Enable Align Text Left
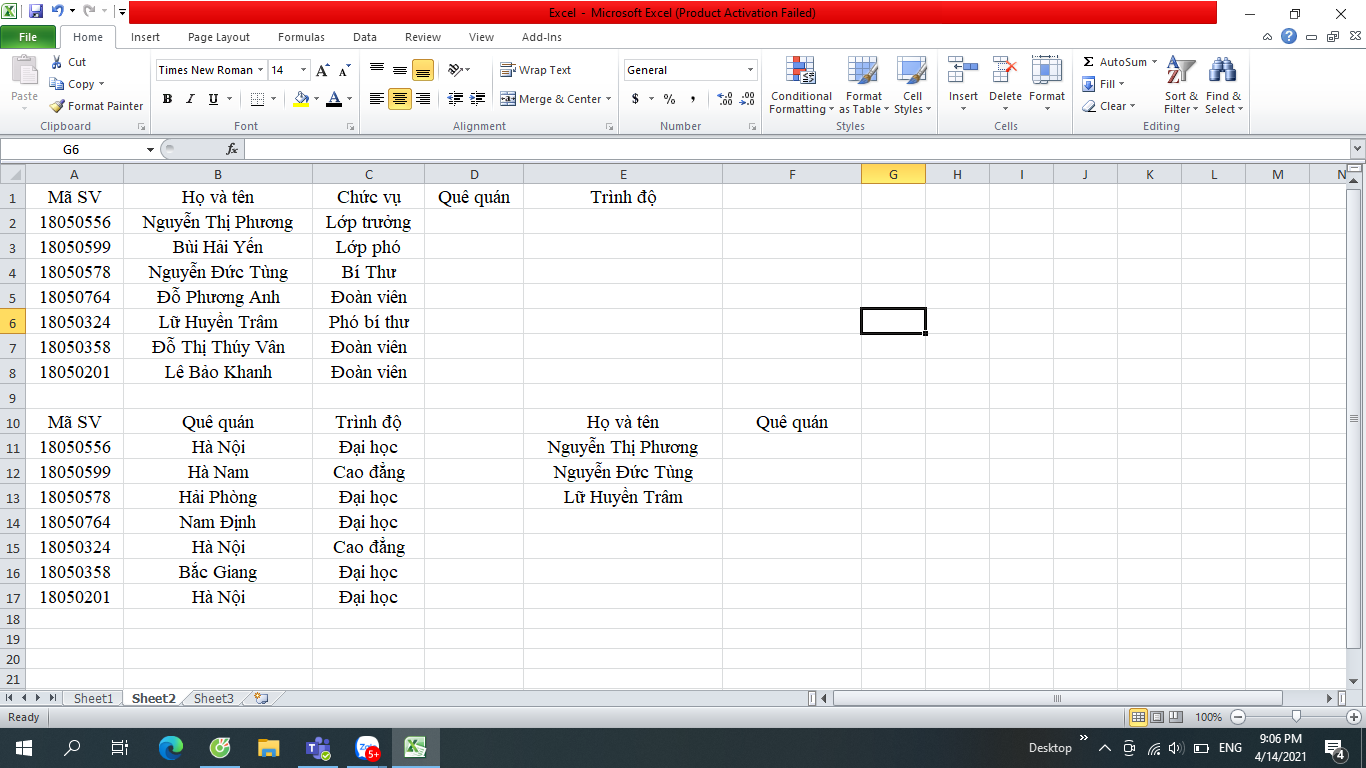The image size is (1366, 768). 376,99
